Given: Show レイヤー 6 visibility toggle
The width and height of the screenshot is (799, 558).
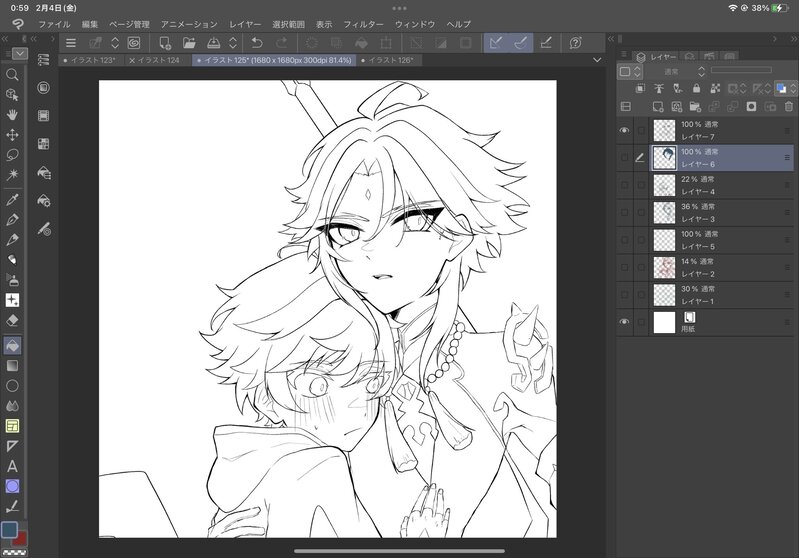Looking at the screenshot, I should (x=624, y=158).
